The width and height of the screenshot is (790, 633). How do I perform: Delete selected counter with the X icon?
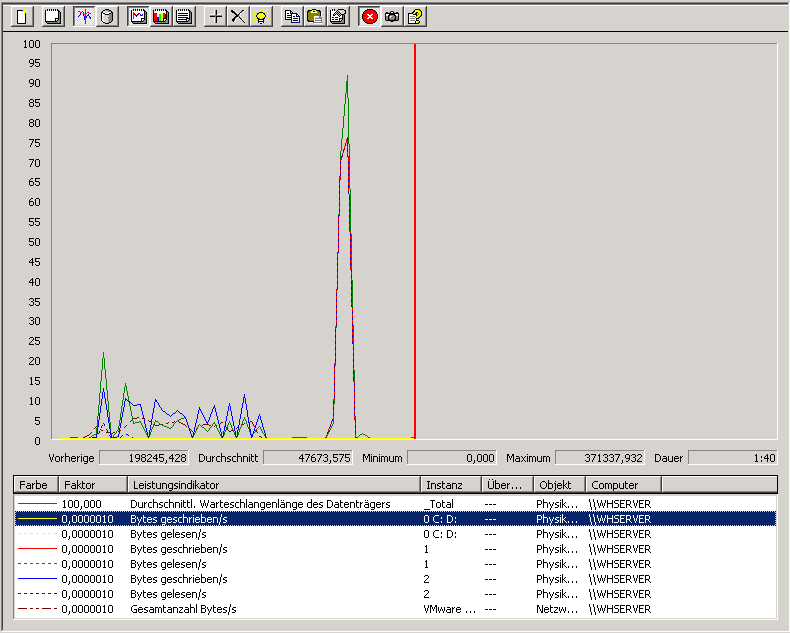238,17
